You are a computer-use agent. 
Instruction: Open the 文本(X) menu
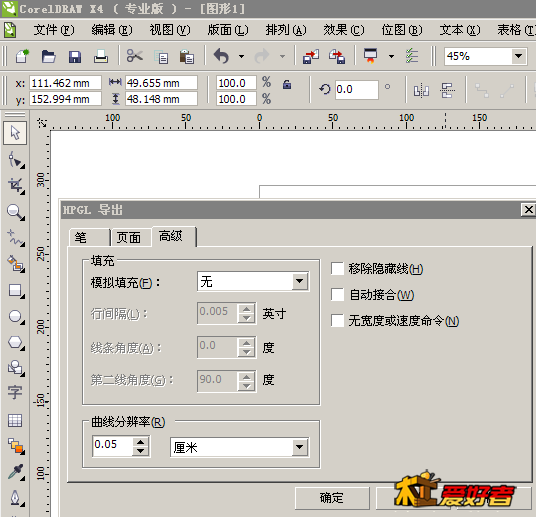click(x=460, y=30)
